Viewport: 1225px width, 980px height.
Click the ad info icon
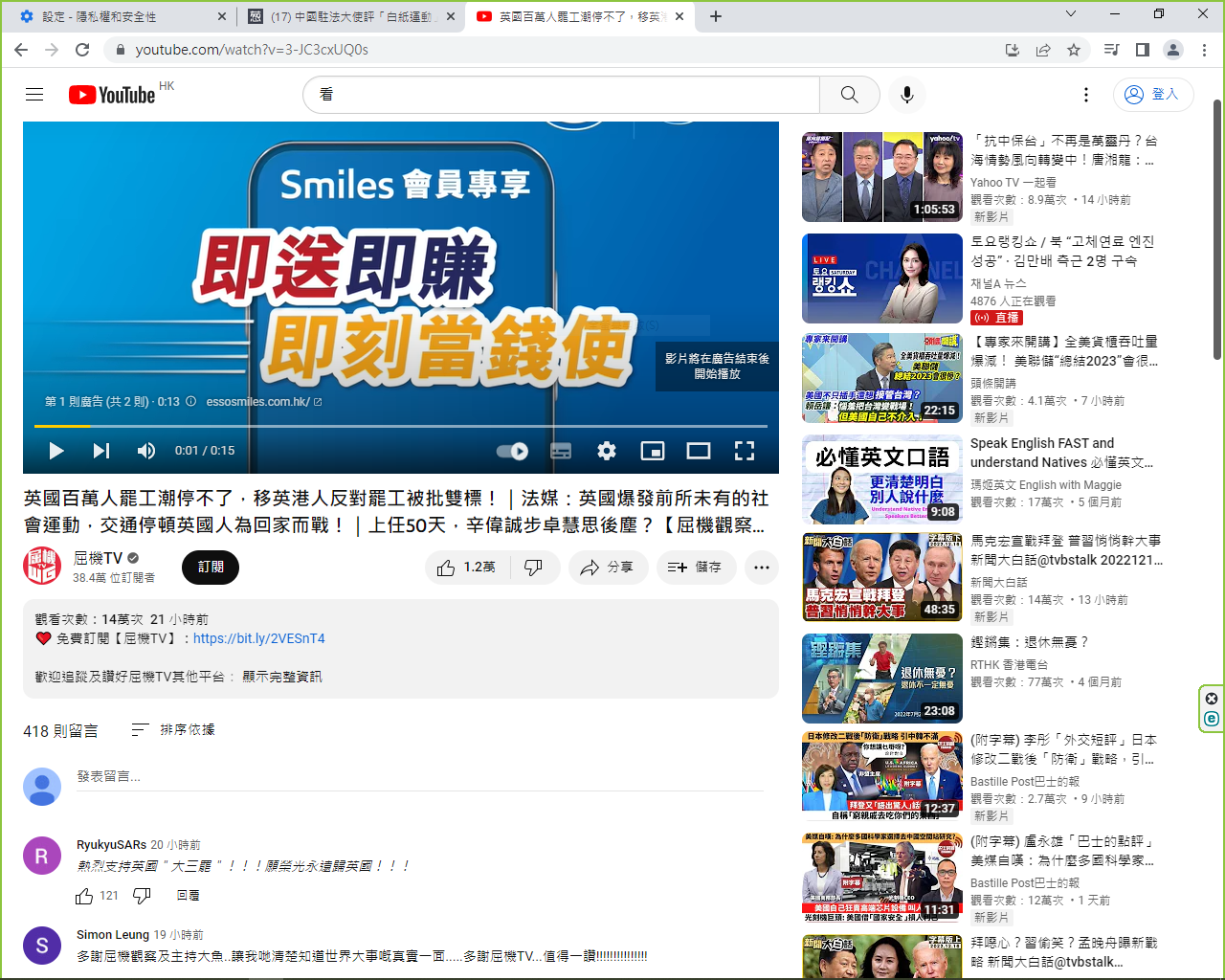click(190, 402)
